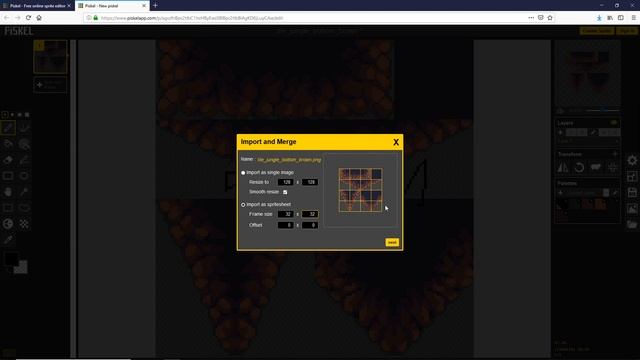This screenshot has width=640, height=360.
Task: Select the Lasso selection tool
Action: coord(24,208)
